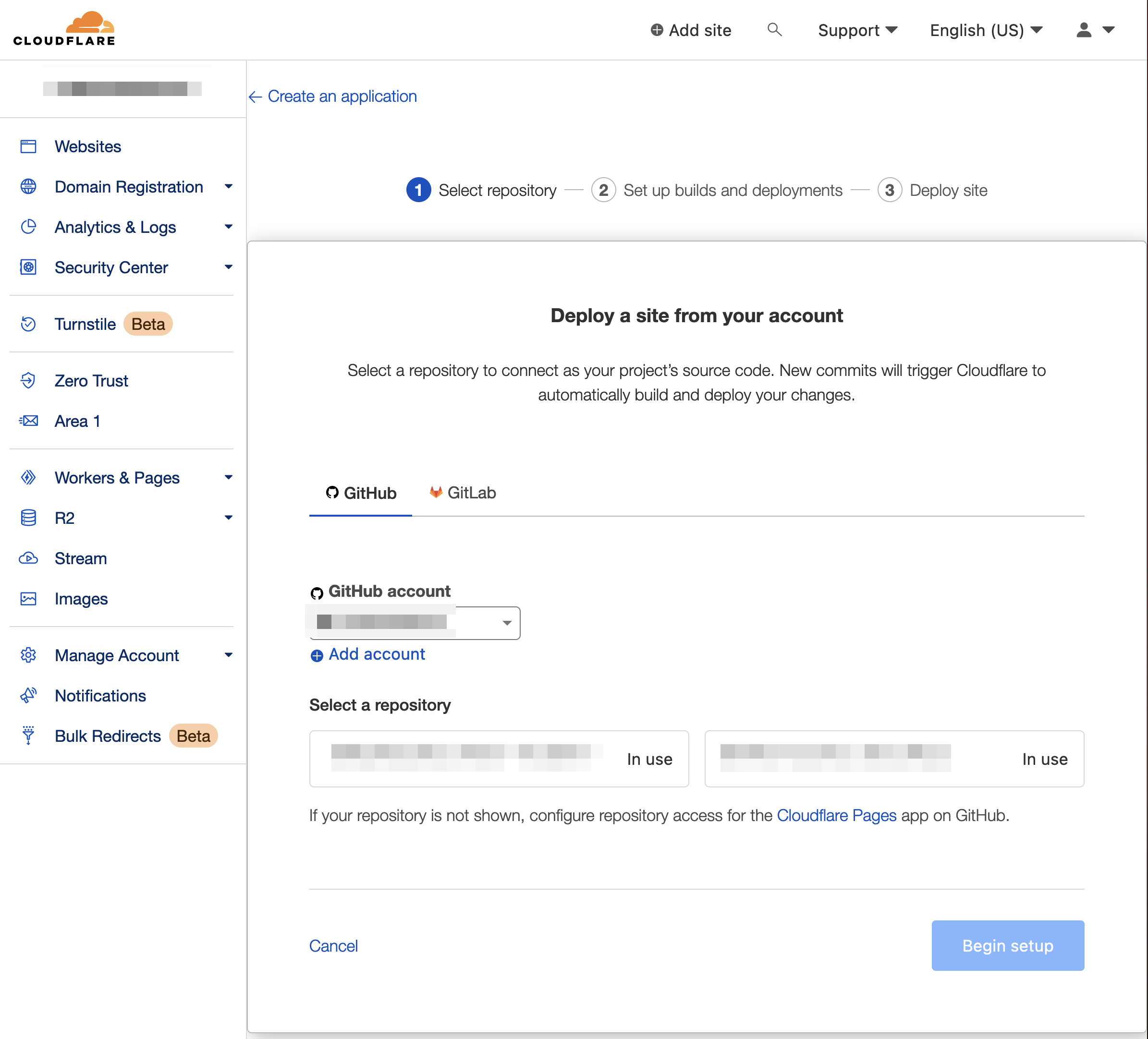Click Add site in header
1148x1039 pixels.
(691, 30)
